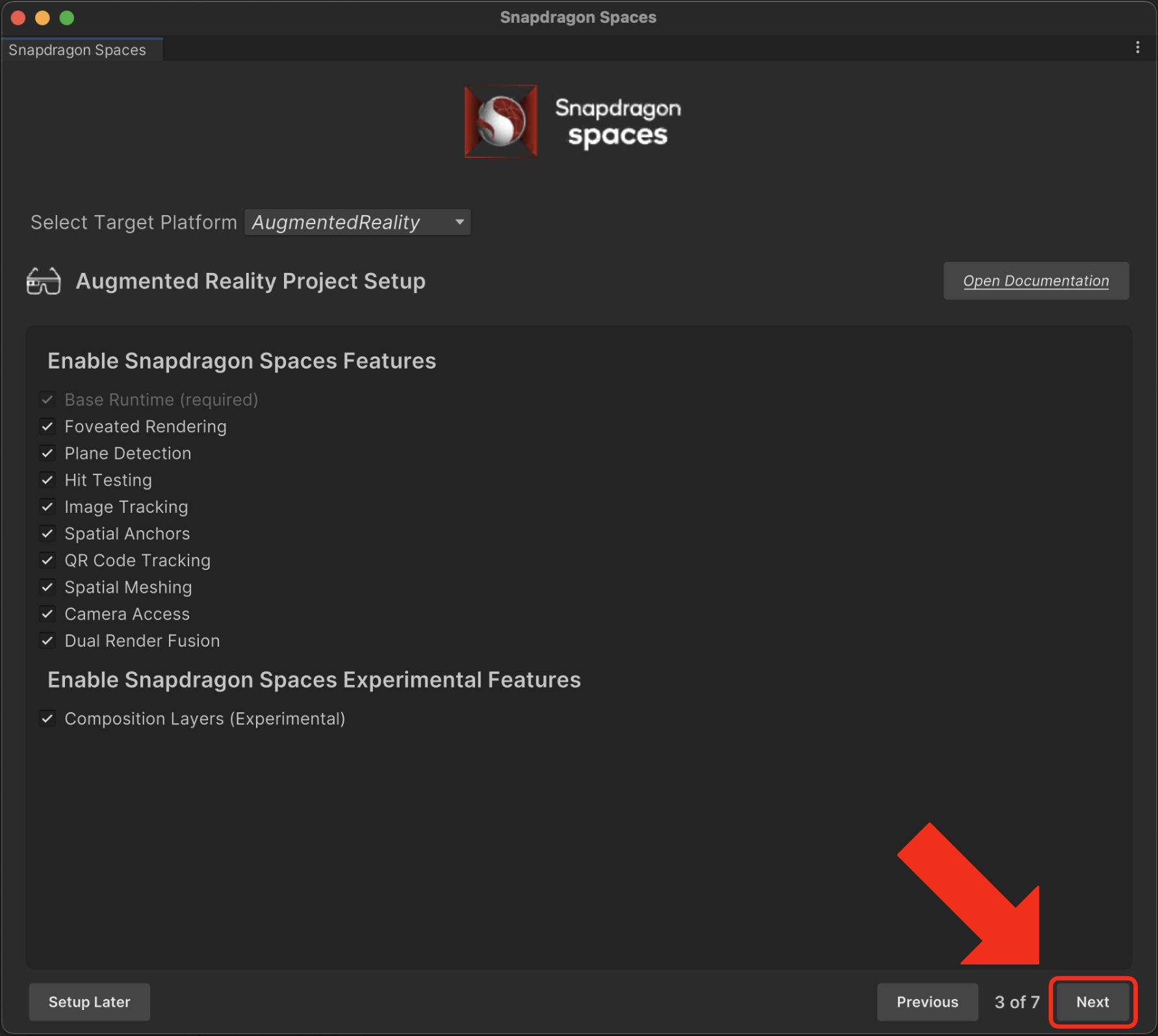Screen dimensions: 1158x1036
Task: Toggle the Spatial Meshing checkbox
Action: point(47,587)
